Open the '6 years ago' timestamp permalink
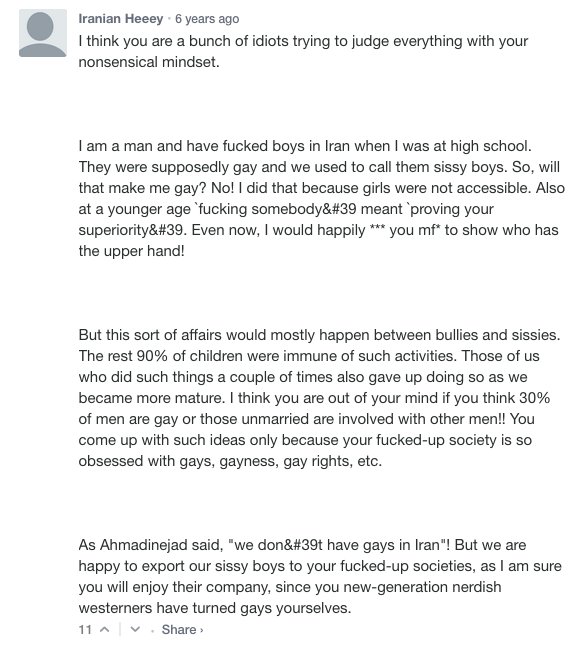 pyautogui.click(x=207, y=19)
